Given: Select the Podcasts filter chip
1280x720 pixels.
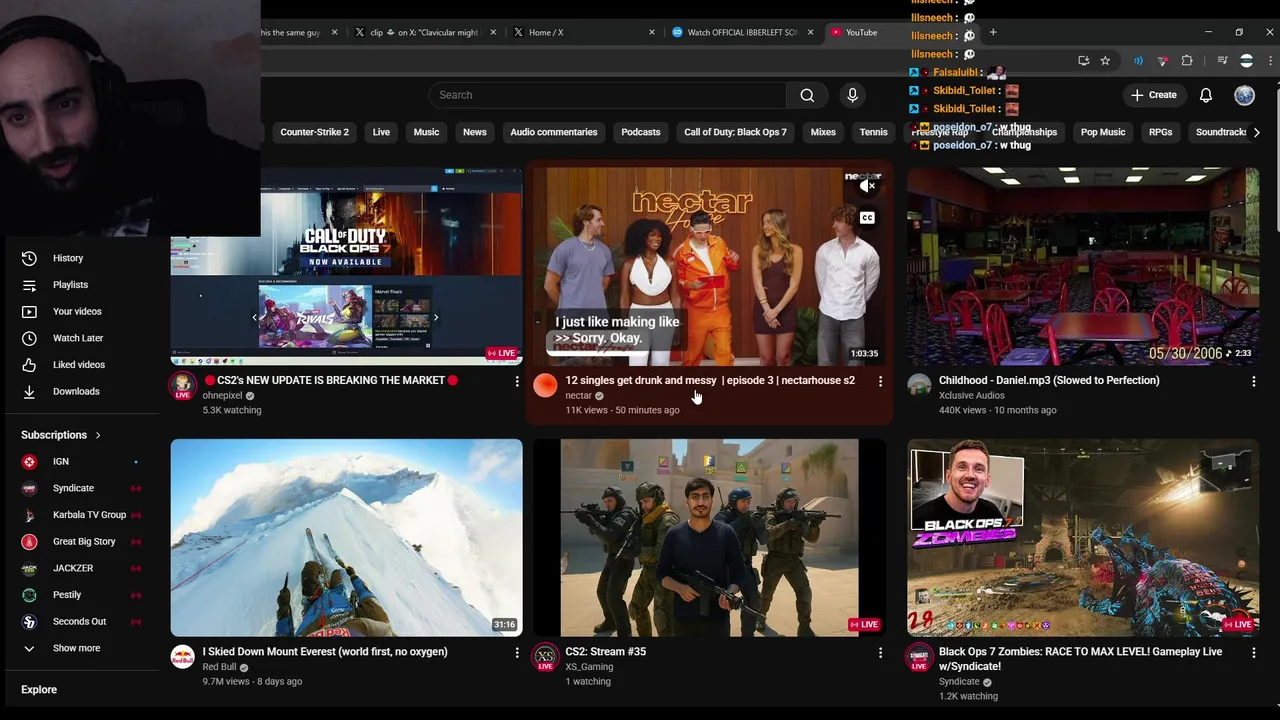Looking at the screenshot, I should [640, 132].
